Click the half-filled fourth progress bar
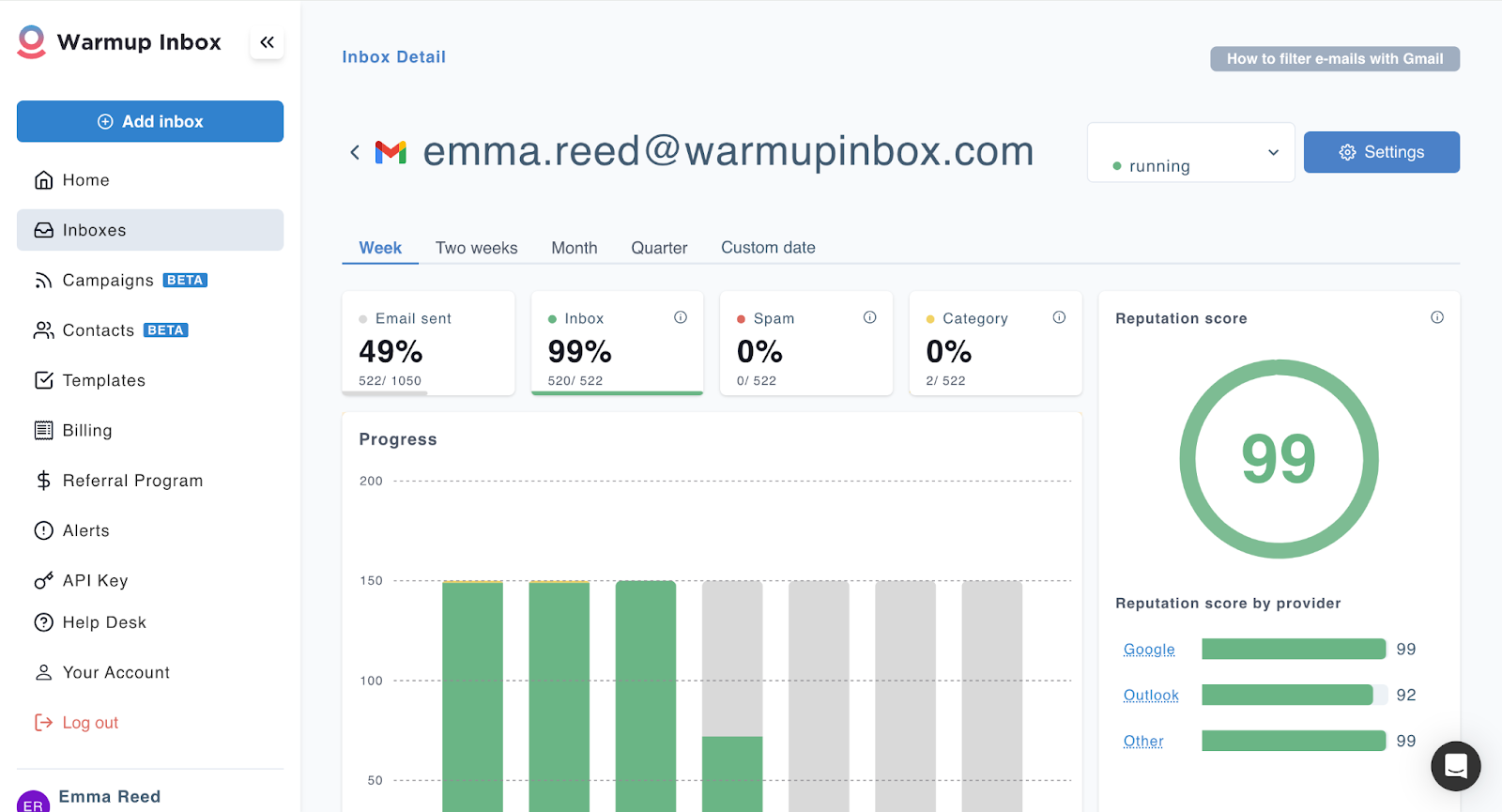1502x812 pixels. point(732,696)
